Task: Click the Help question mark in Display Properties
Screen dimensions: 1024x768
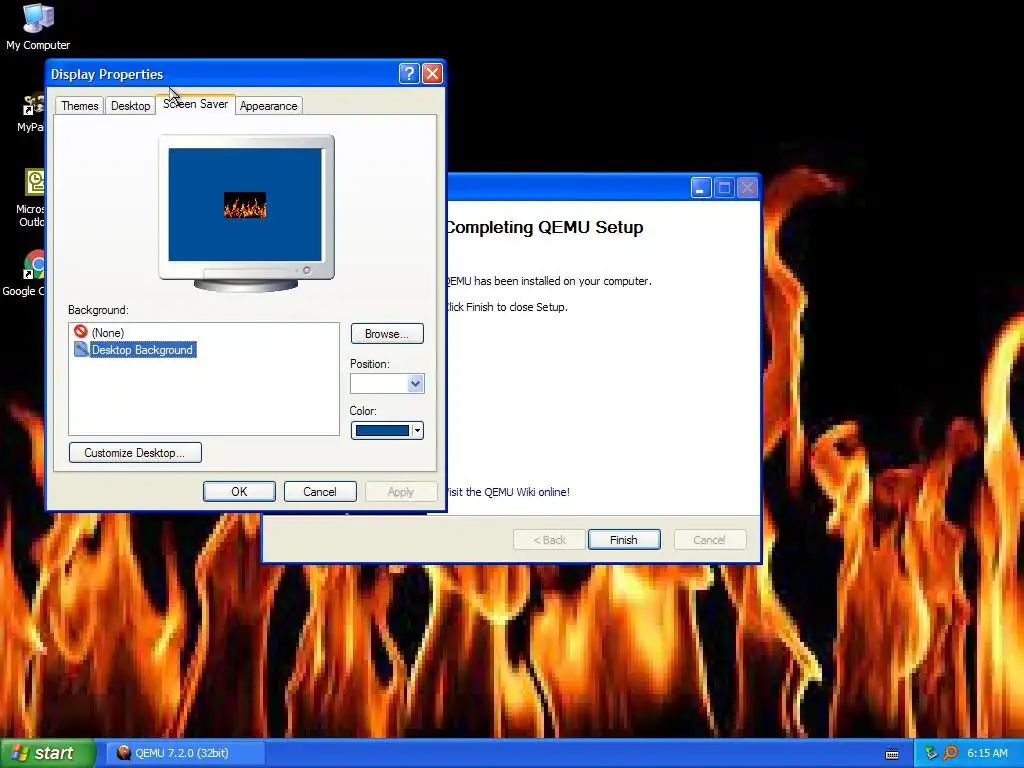Action: [x=409, y=74]
